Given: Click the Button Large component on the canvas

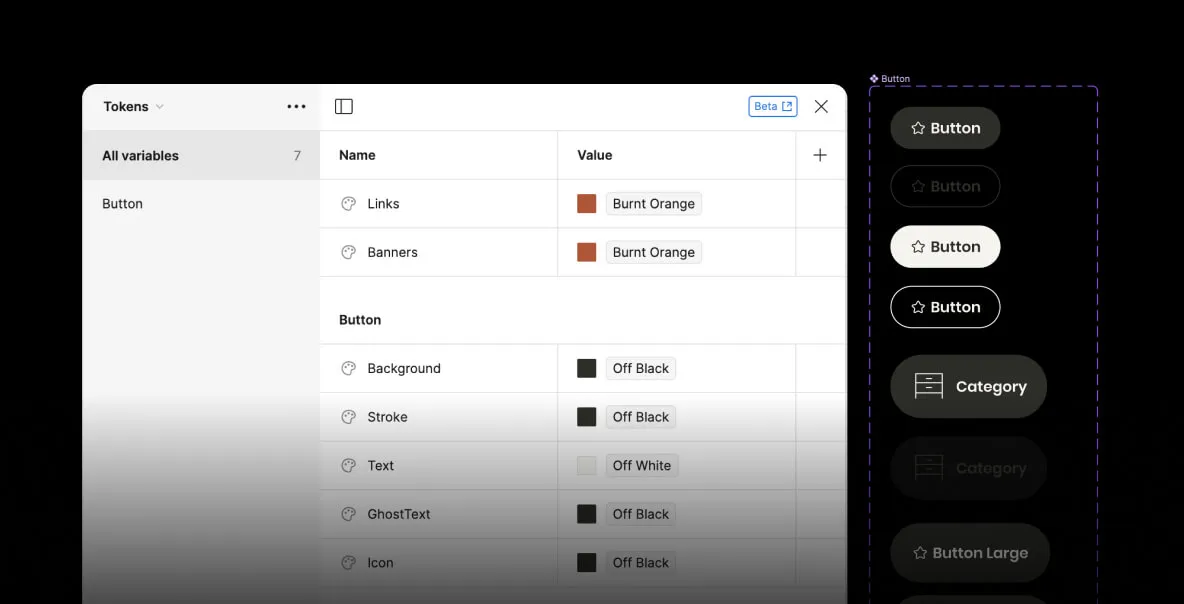Looking at the screenshot, I should (x=969, y=552).
